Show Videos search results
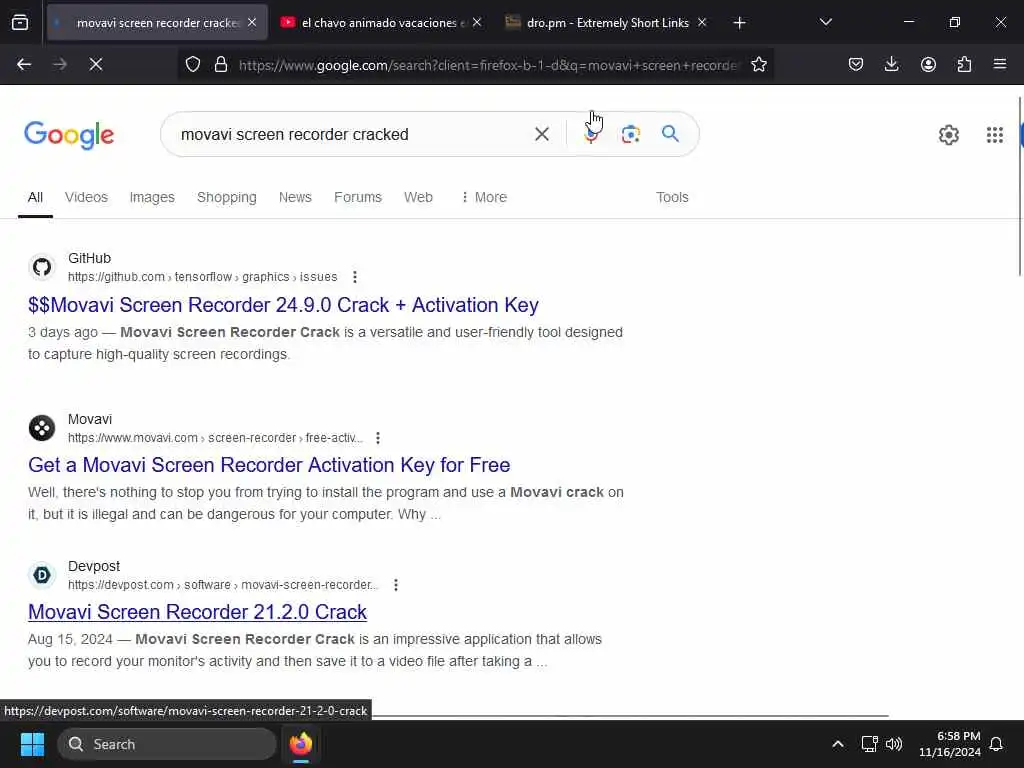The height and width of the screenshot is (768, 1024). pyautogui.click(x=86, y=197)
